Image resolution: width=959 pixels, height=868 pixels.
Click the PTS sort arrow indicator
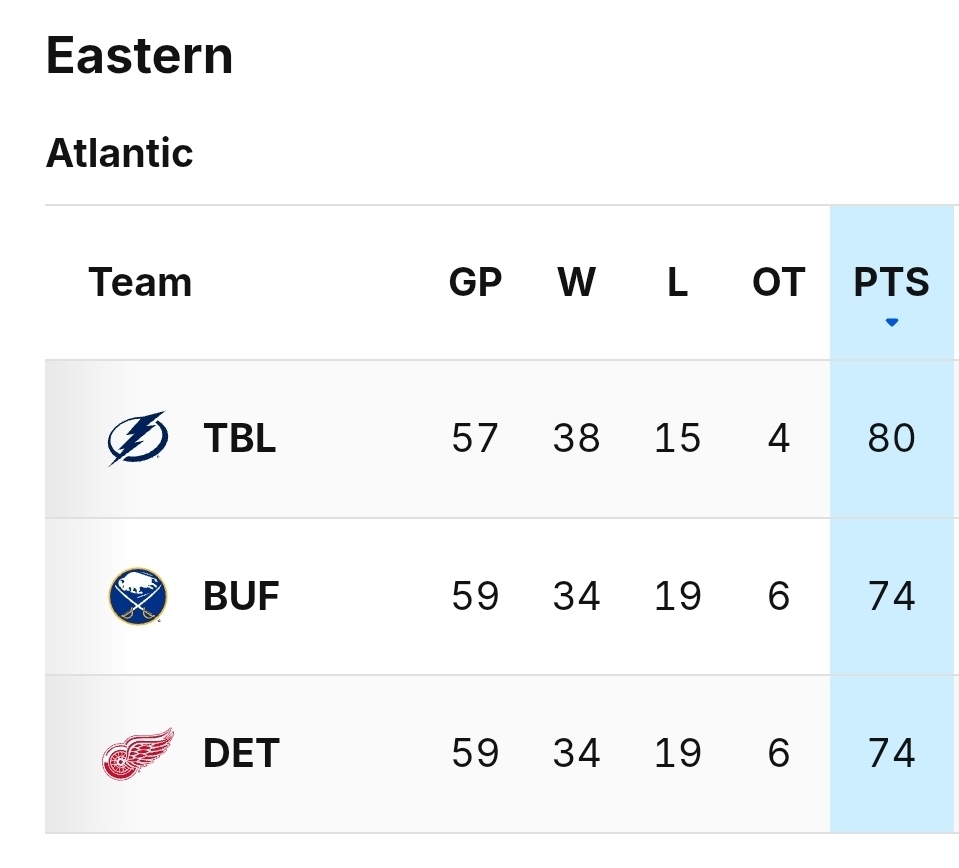coord(892,322)
